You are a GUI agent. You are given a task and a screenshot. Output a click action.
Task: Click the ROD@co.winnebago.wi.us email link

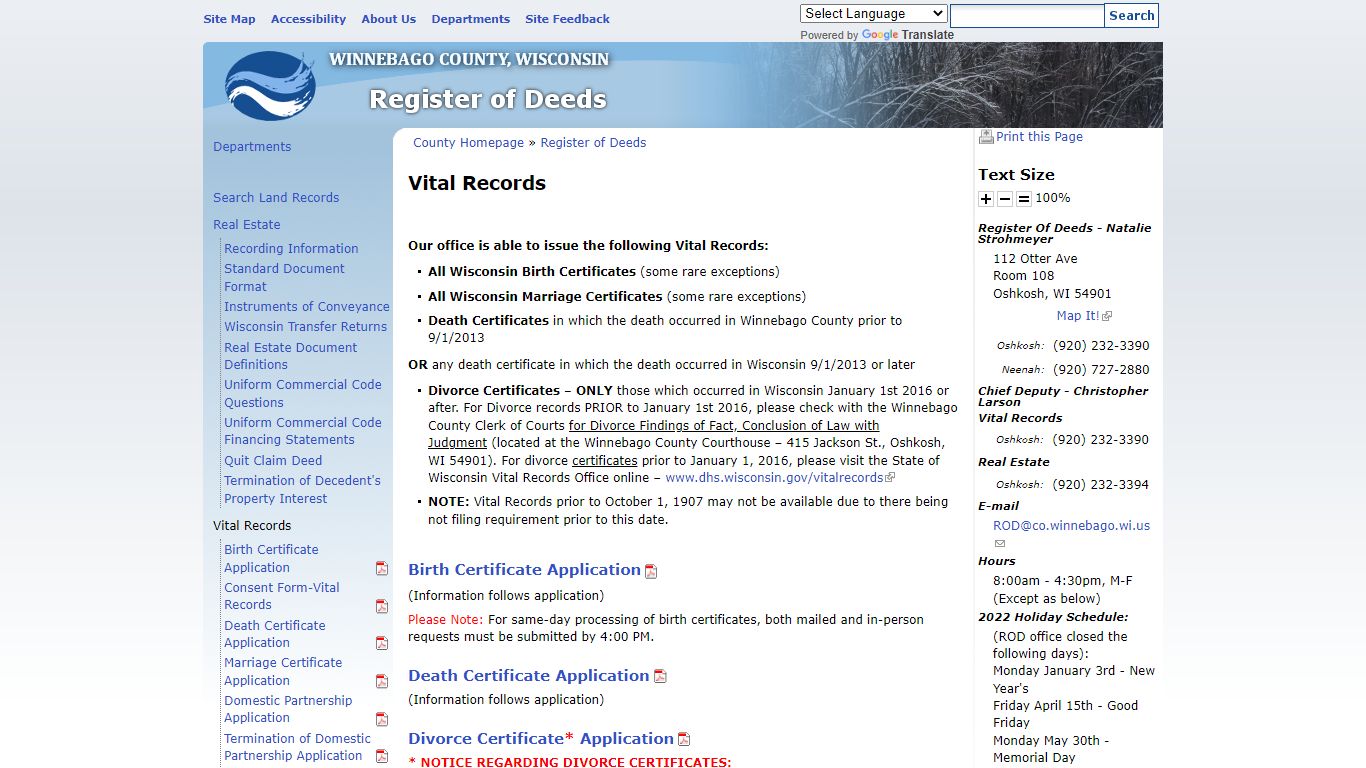(x=1071, y=526)
